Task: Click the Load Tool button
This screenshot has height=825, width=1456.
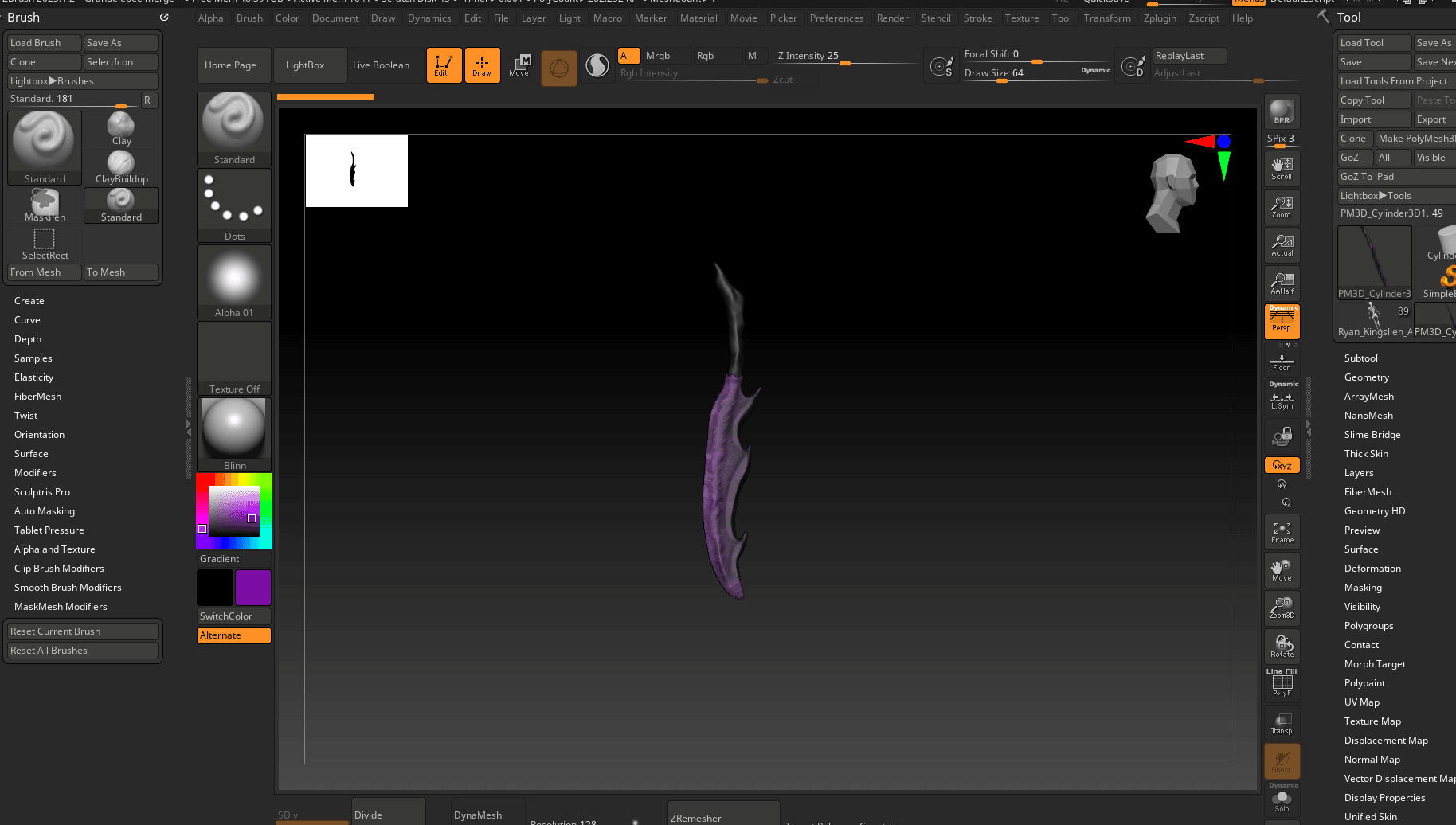Action: tap(1374, 43)
